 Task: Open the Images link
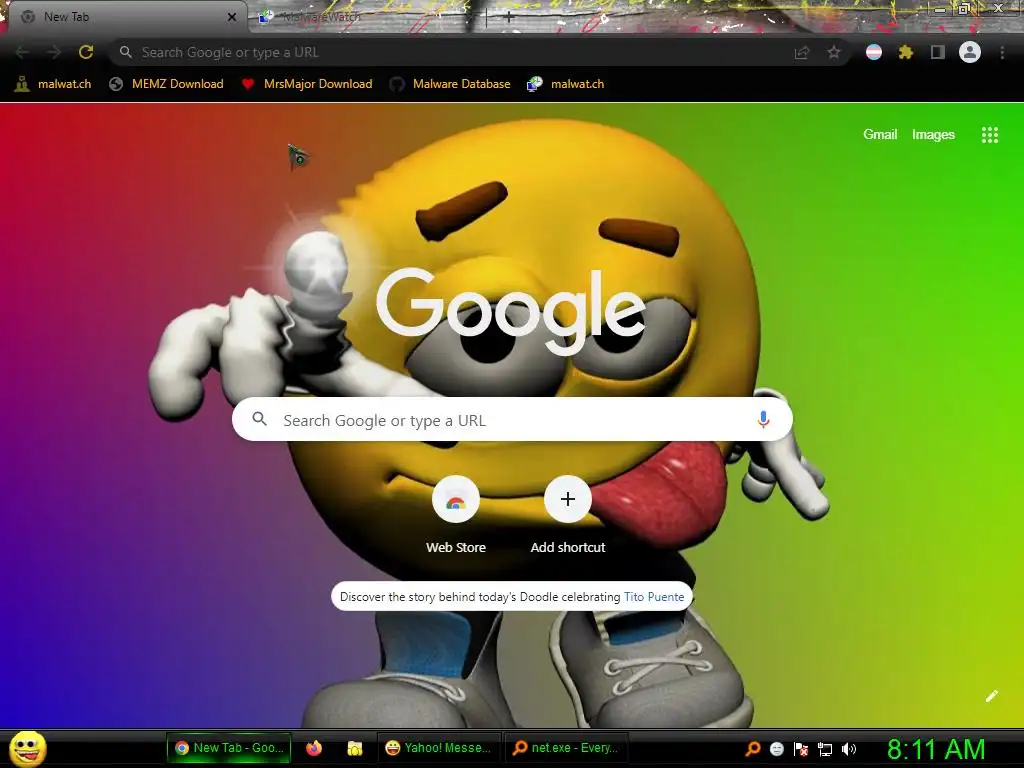click(933, 135)
